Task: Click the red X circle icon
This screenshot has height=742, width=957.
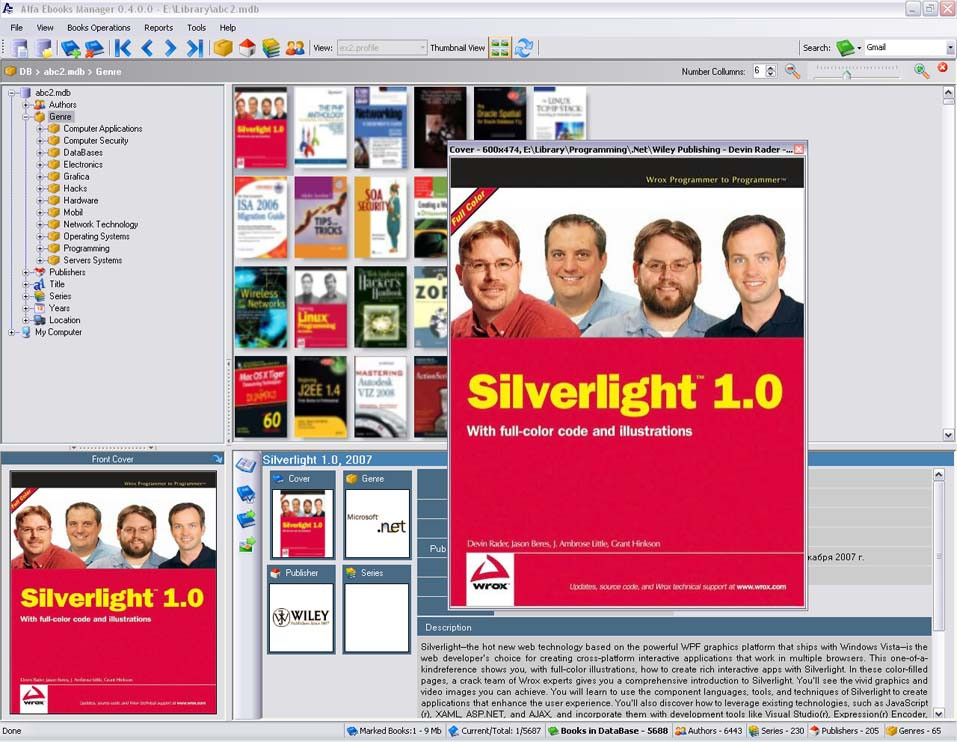Action: [x=943, y=68]
